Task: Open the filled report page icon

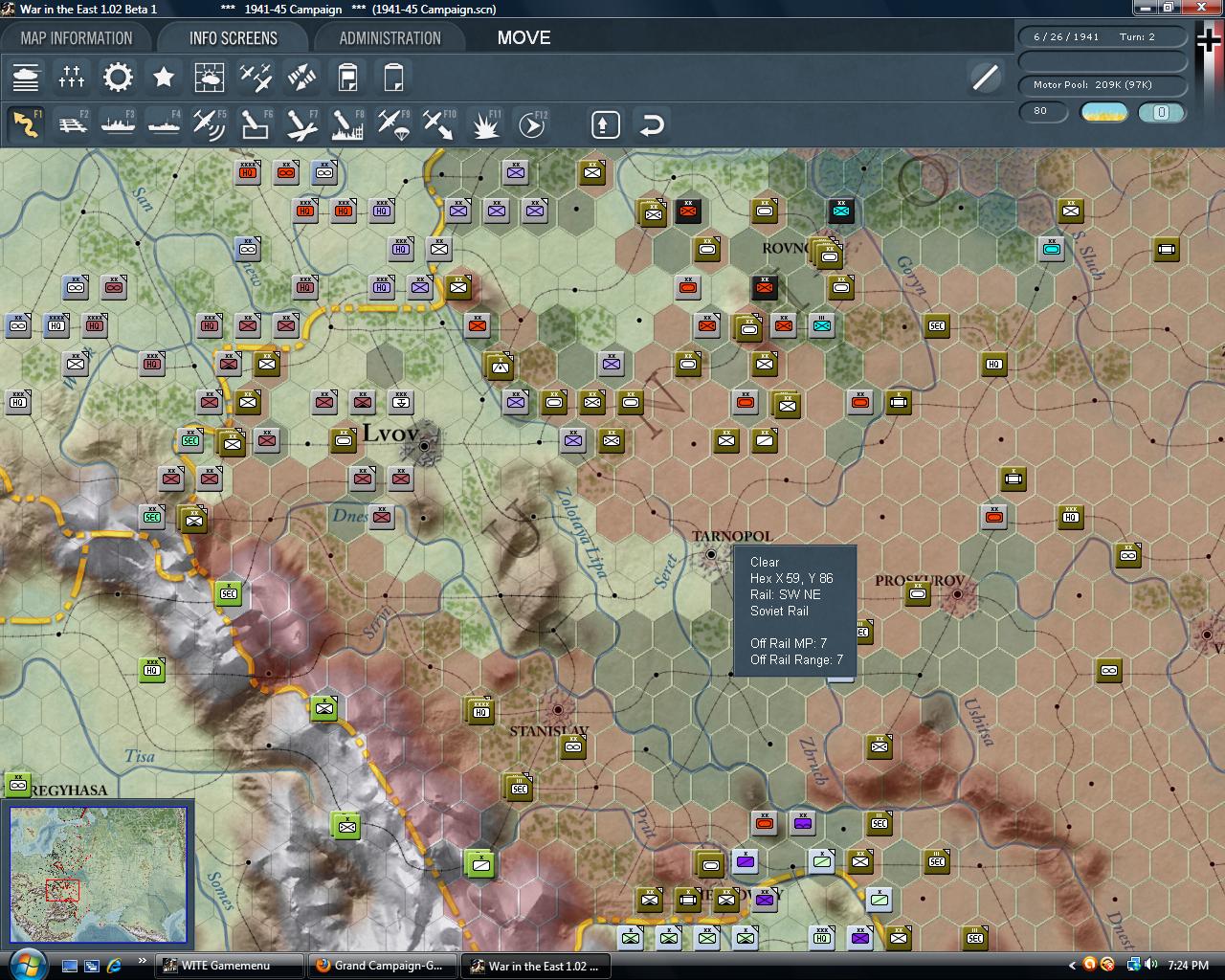Action: (x=347, y=77)
